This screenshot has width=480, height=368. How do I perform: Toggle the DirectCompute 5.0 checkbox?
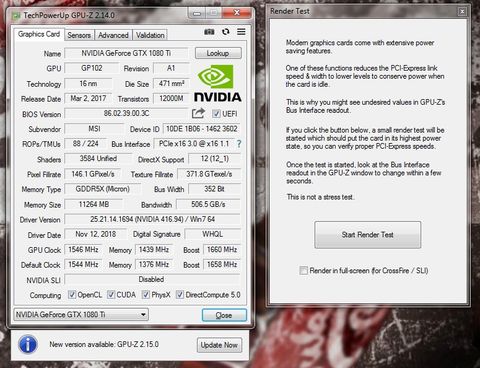tap(180, 295)
